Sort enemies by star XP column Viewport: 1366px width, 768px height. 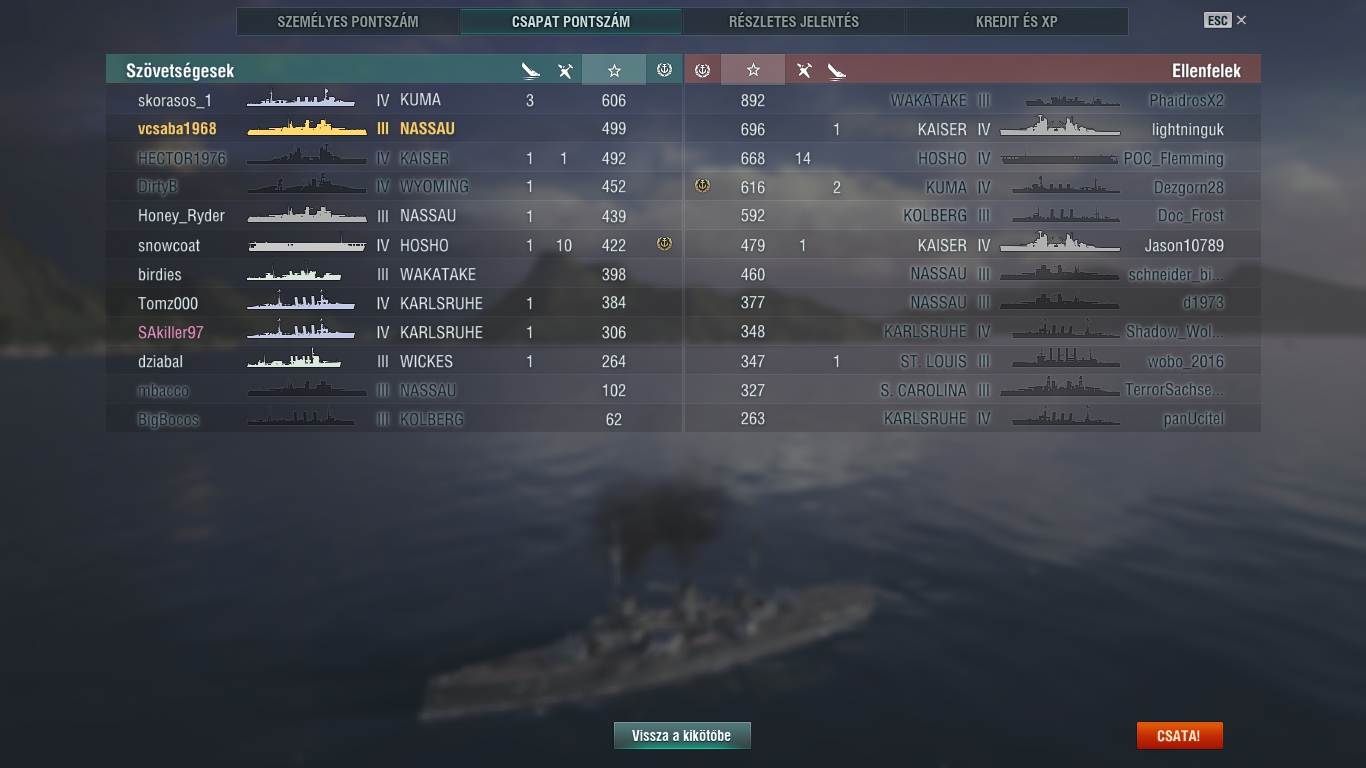pos(753,70)
